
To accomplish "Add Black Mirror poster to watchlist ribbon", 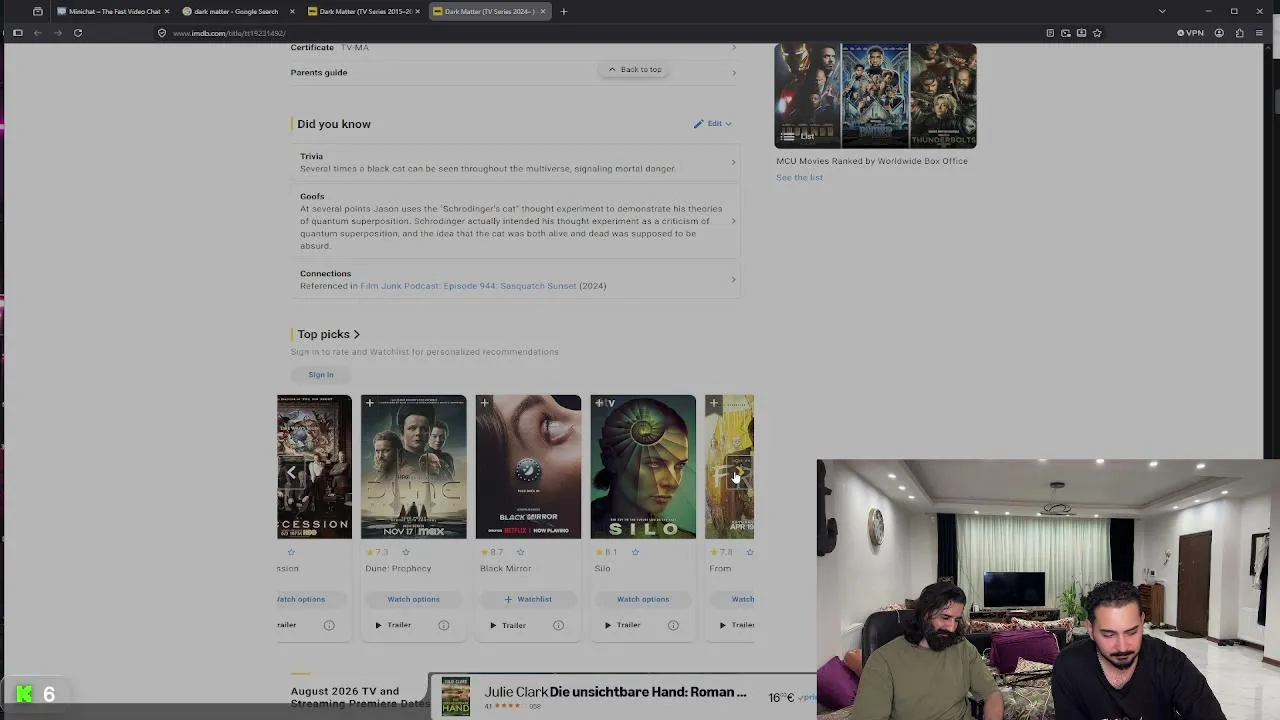I will coord(485,403).
